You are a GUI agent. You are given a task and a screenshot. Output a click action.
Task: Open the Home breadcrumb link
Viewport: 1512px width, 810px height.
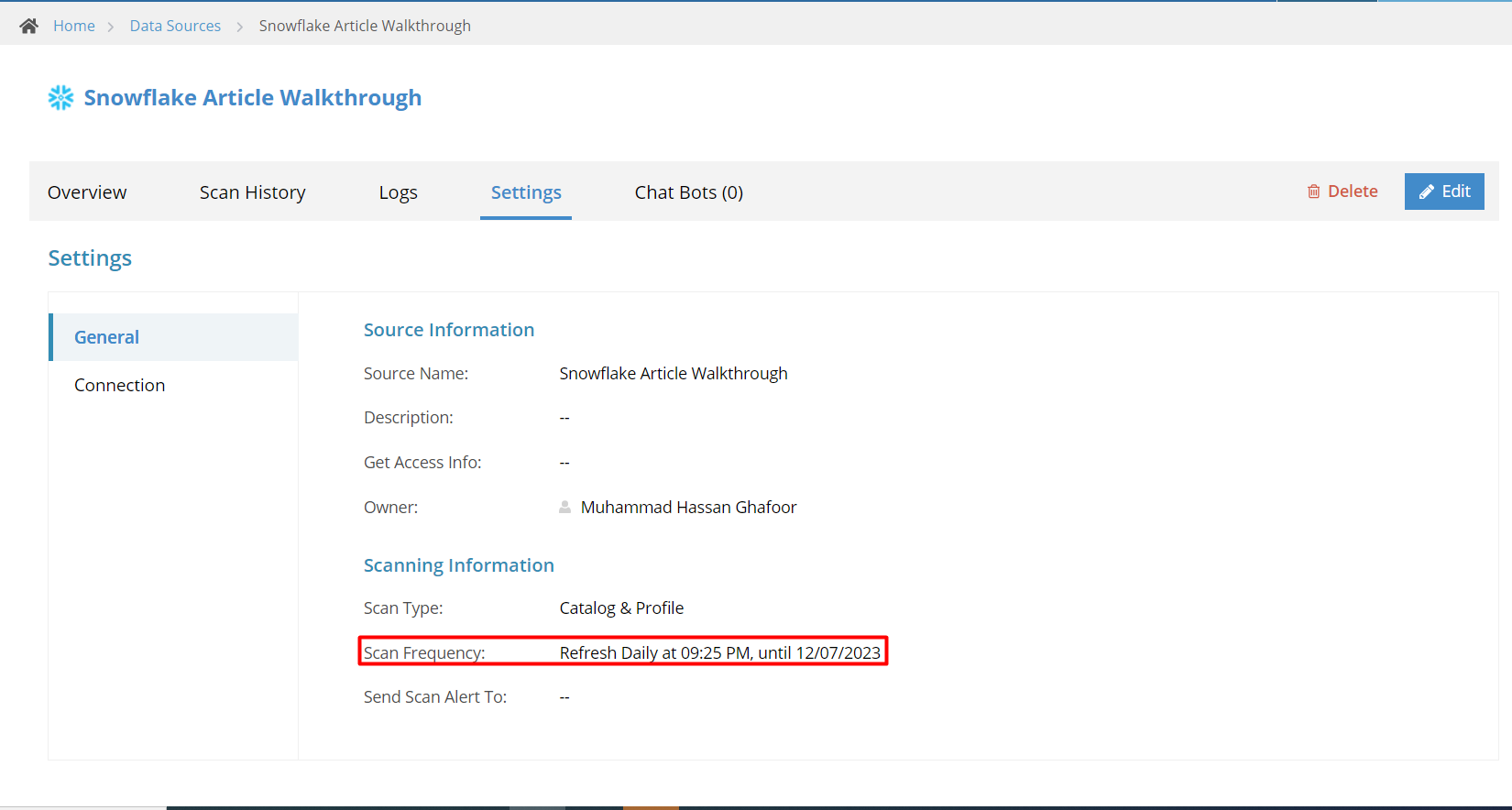tap(74, 26)
